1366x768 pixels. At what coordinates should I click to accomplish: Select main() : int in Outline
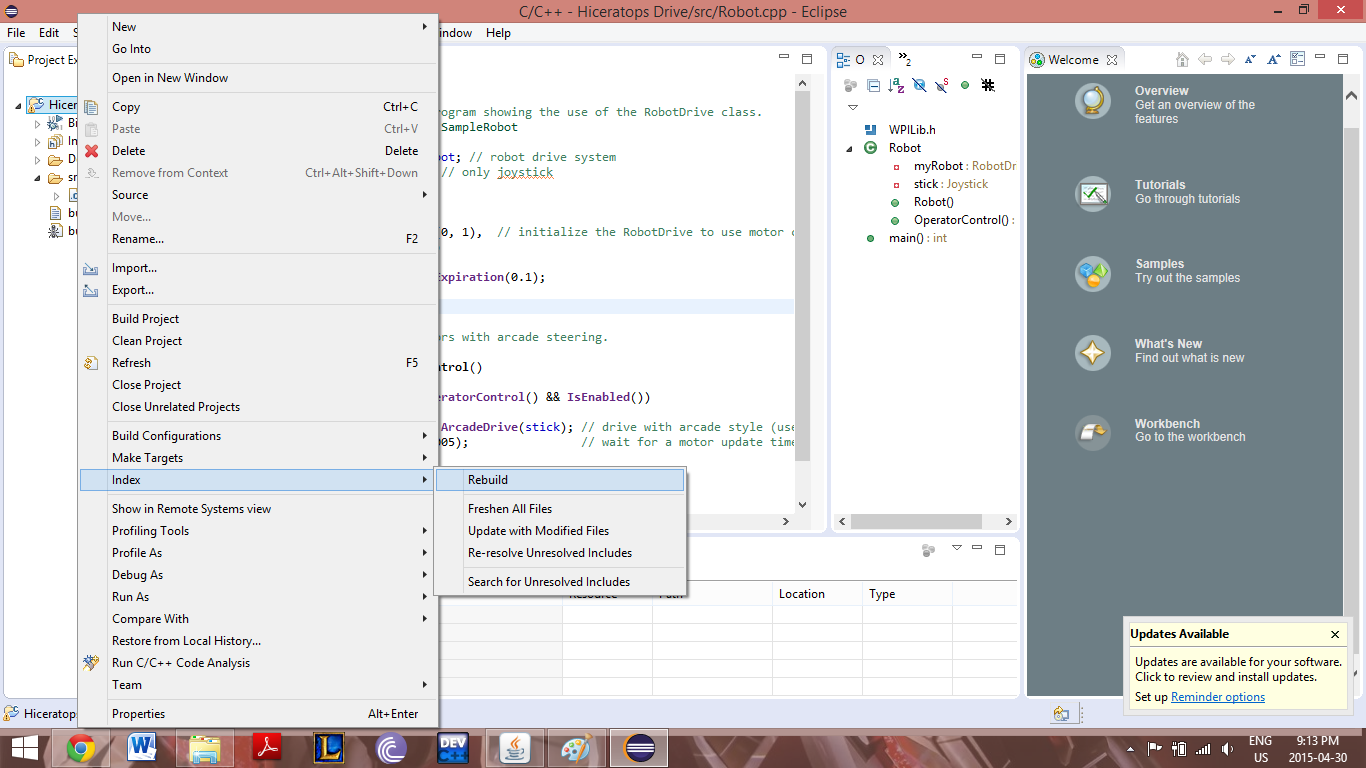[x=918, y=238]
